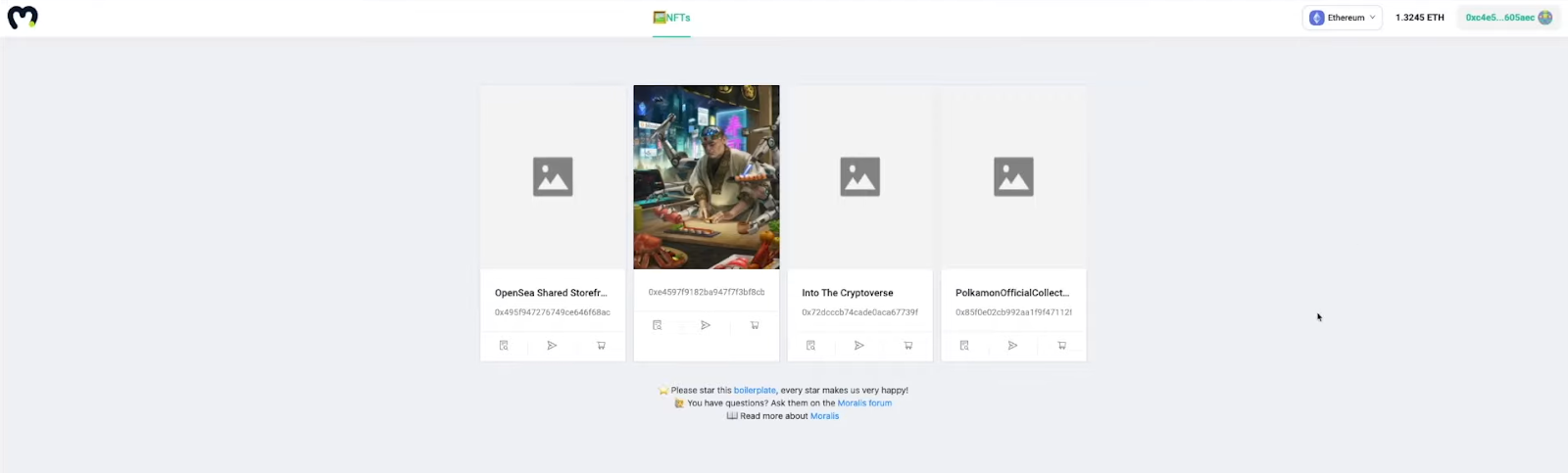Click the Moralis logo in header

(x=23, y=17)
